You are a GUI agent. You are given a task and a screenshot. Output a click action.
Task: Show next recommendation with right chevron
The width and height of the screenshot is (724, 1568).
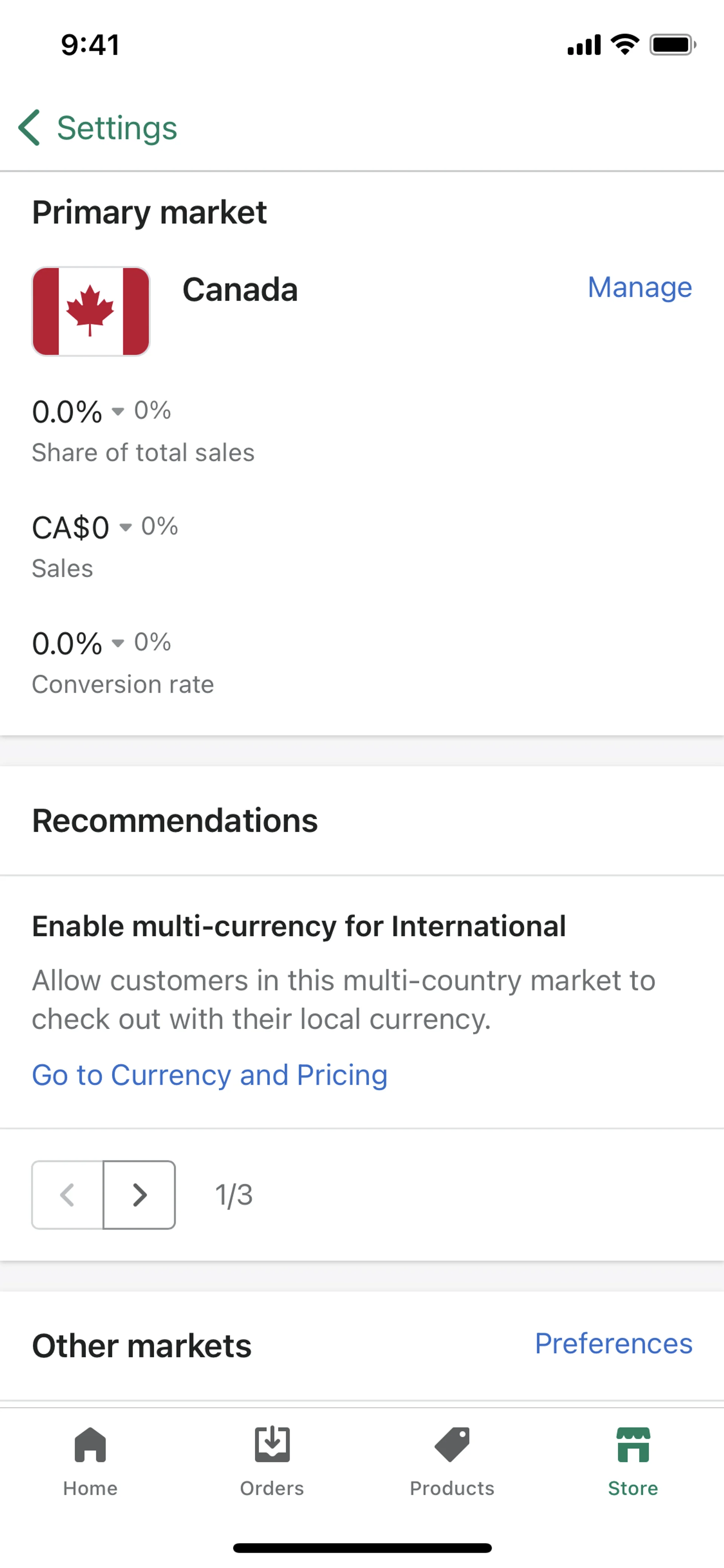(139, 1195)
